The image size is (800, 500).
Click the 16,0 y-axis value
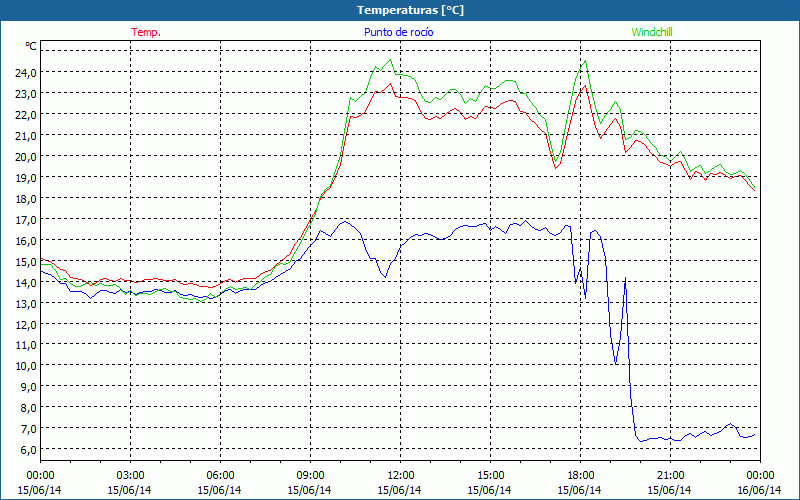pos(26,240)
